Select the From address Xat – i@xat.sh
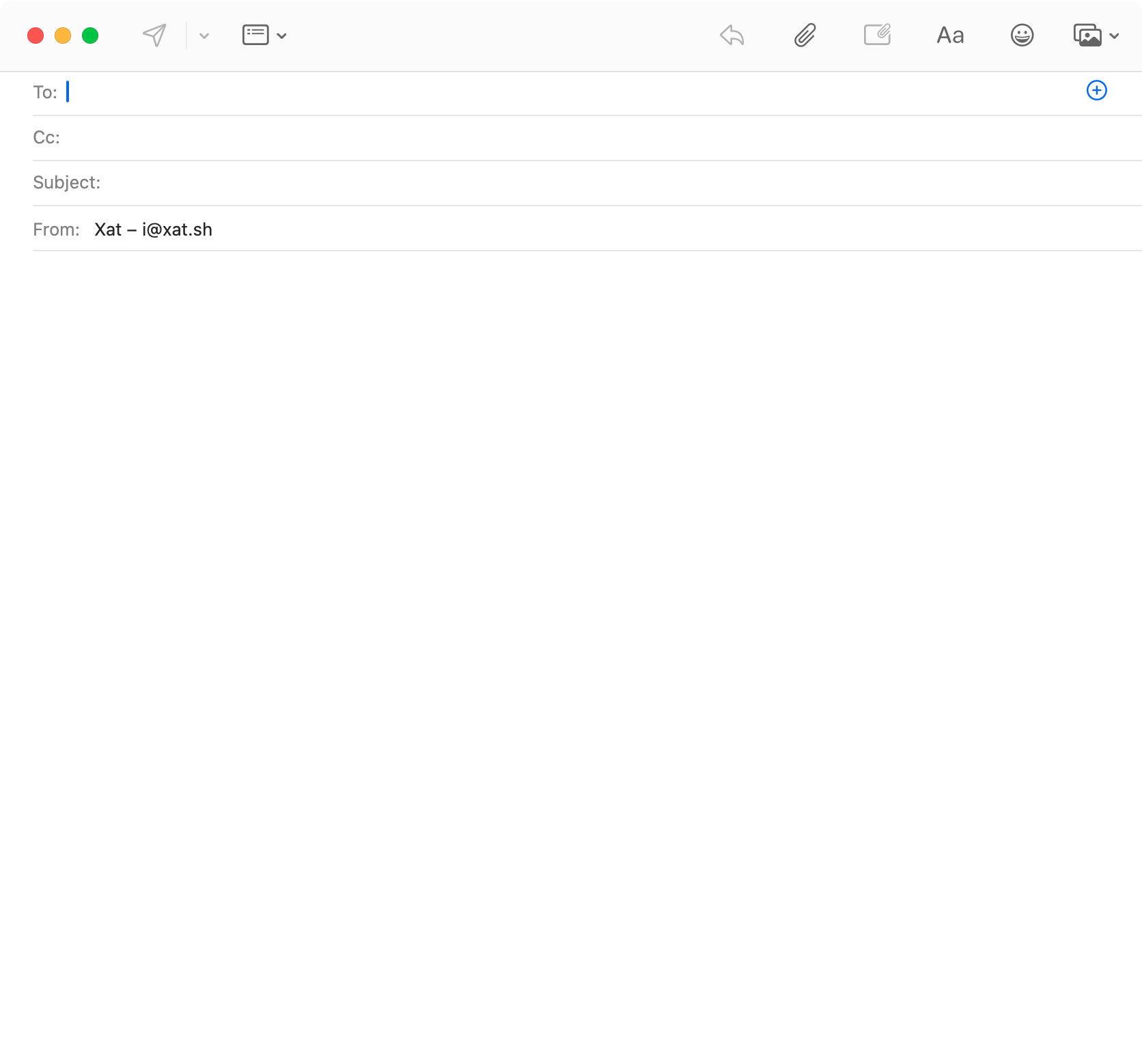 tap(153, 229)
